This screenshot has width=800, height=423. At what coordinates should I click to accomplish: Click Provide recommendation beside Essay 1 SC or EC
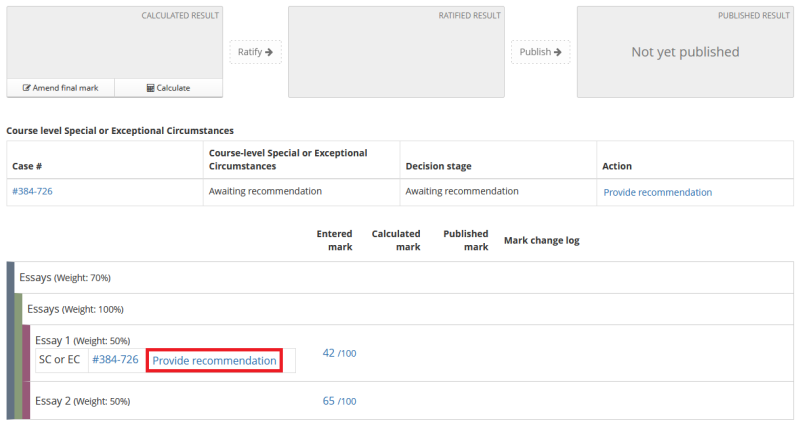click(x=214, y=361)
